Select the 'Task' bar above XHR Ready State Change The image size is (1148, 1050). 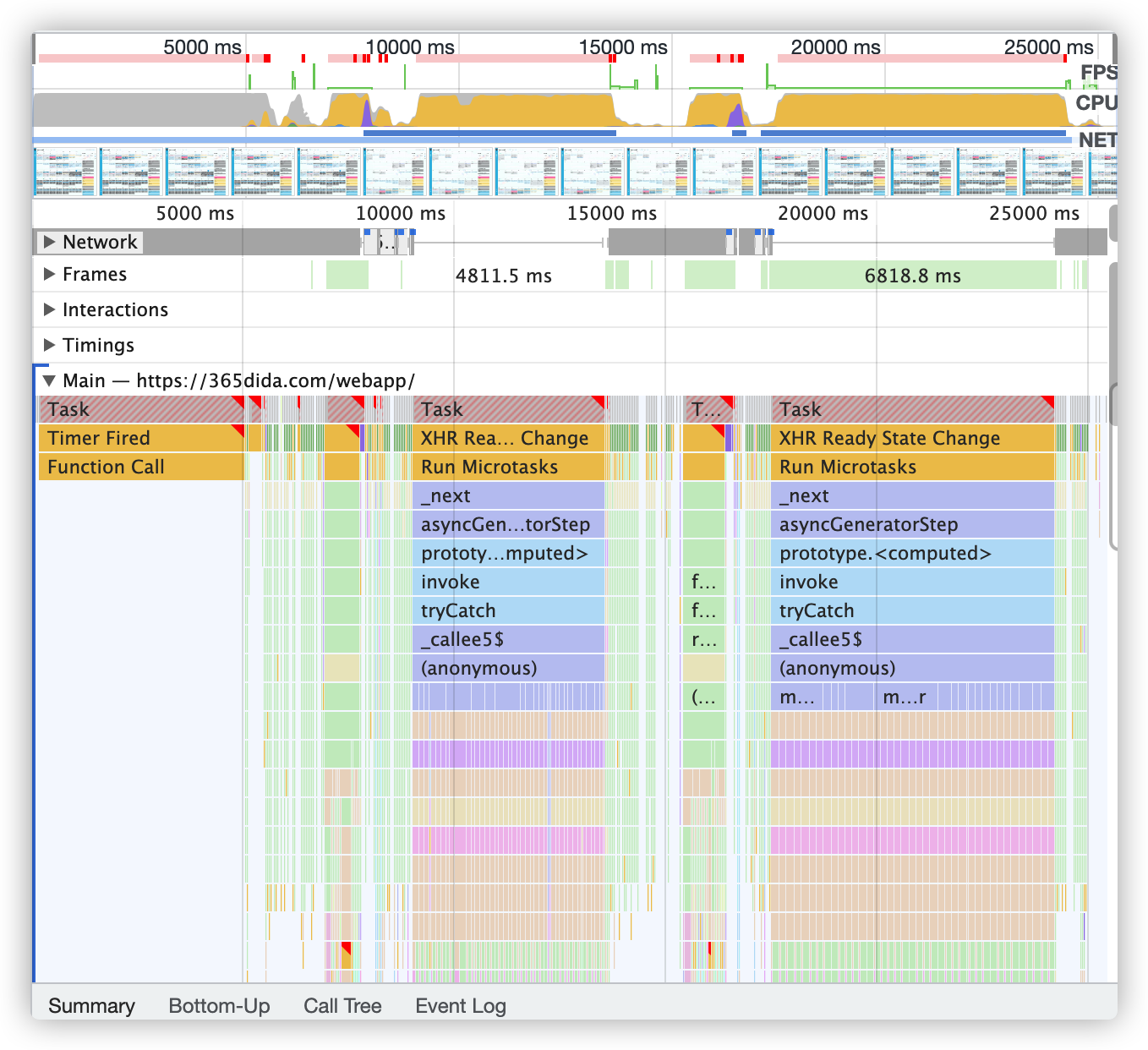[x=913, y=409]
